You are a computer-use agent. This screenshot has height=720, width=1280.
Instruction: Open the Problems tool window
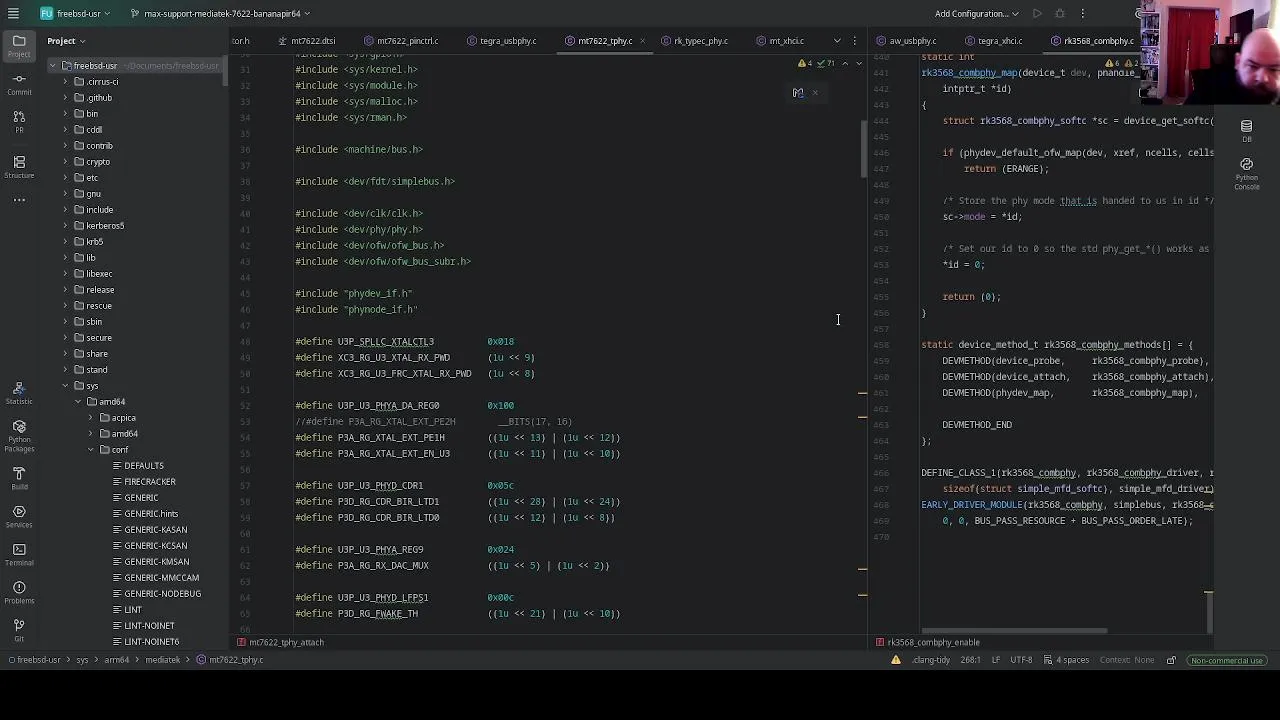click(x=19, y=592)
